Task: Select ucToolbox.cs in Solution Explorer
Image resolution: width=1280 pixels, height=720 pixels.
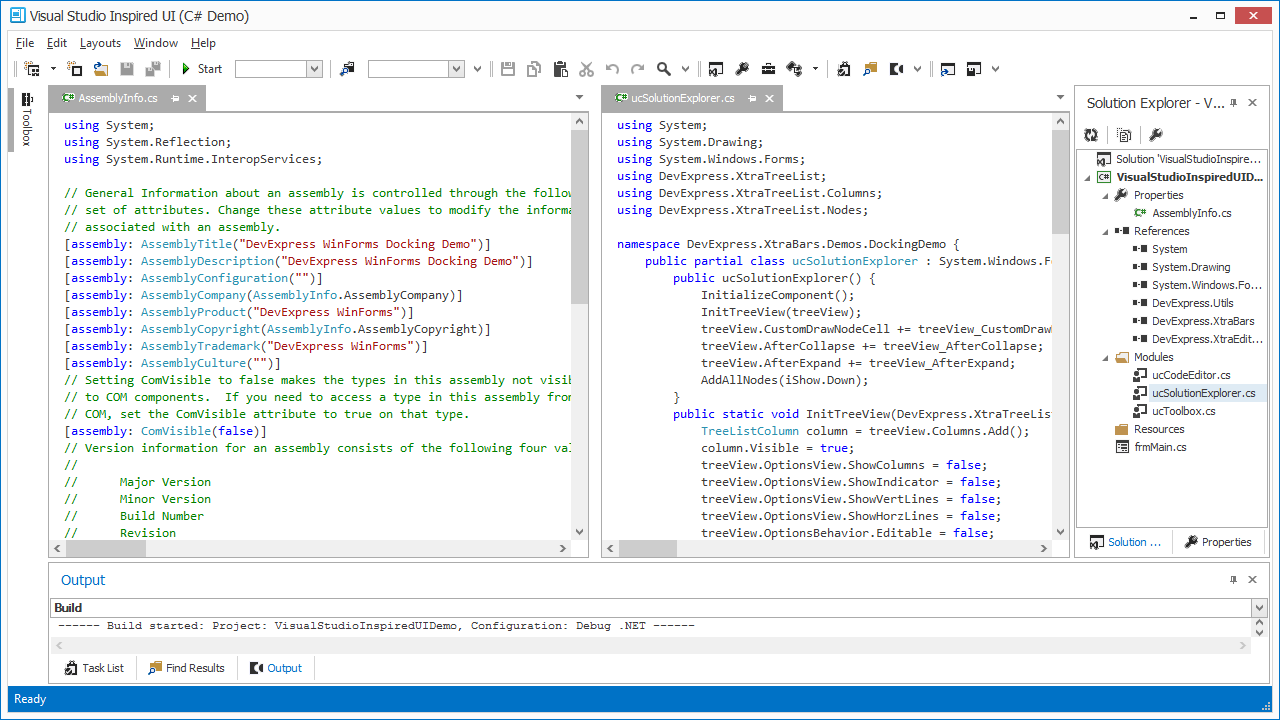Action: click(x=1185, y=410)
